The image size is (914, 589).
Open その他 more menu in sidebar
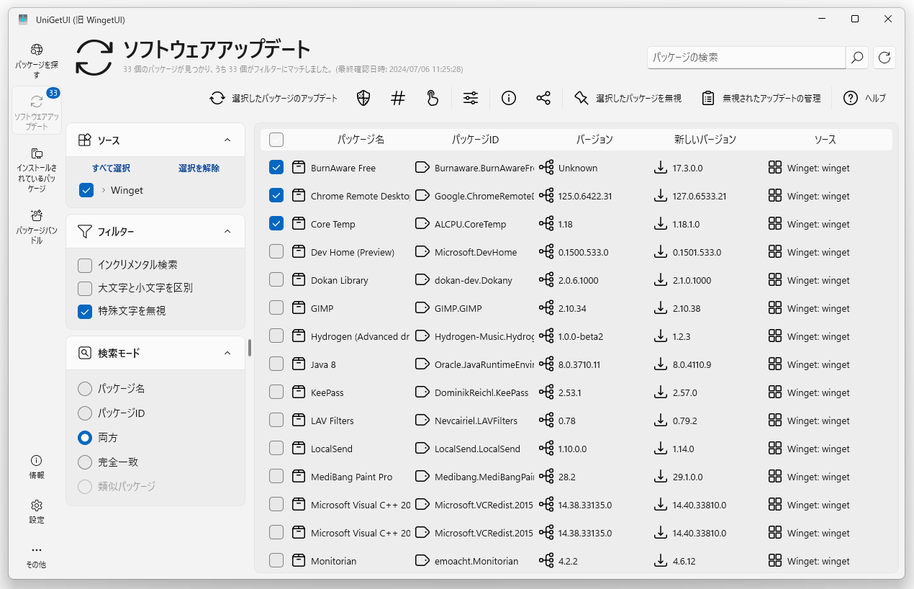36,556
